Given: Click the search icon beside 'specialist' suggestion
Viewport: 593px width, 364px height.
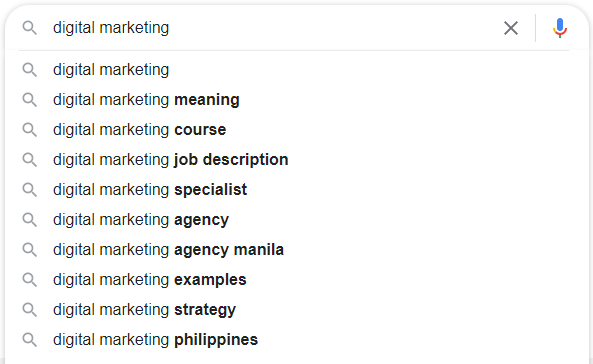Looking at the screenshot, I should coord(29,190).
